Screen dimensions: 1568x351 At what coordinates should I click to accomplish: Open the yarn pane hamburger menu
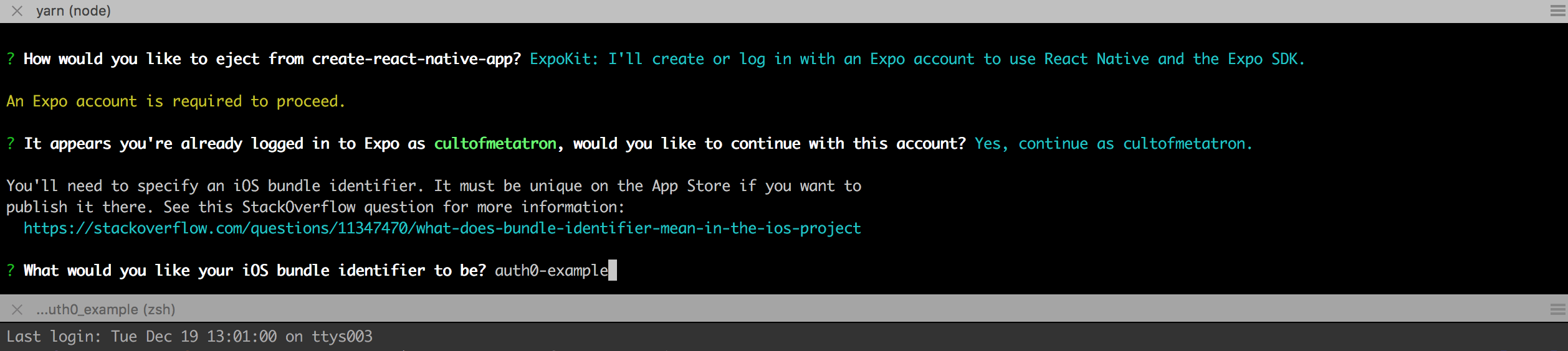click(1557, 11)
